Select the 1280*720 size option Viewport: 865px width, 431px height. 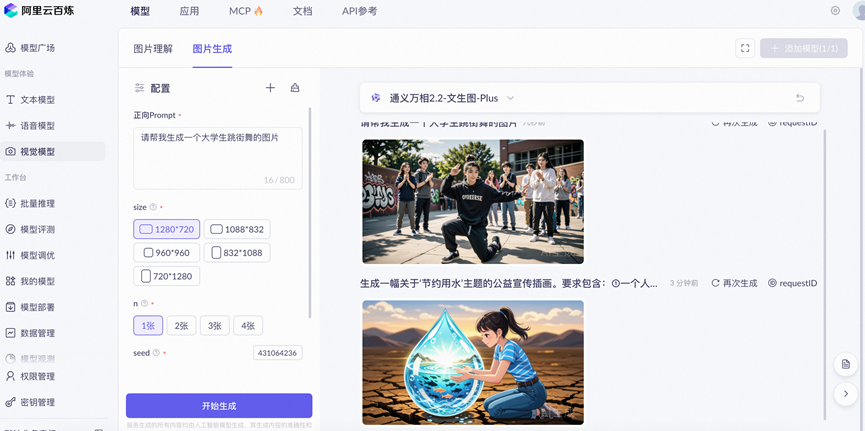167,229
